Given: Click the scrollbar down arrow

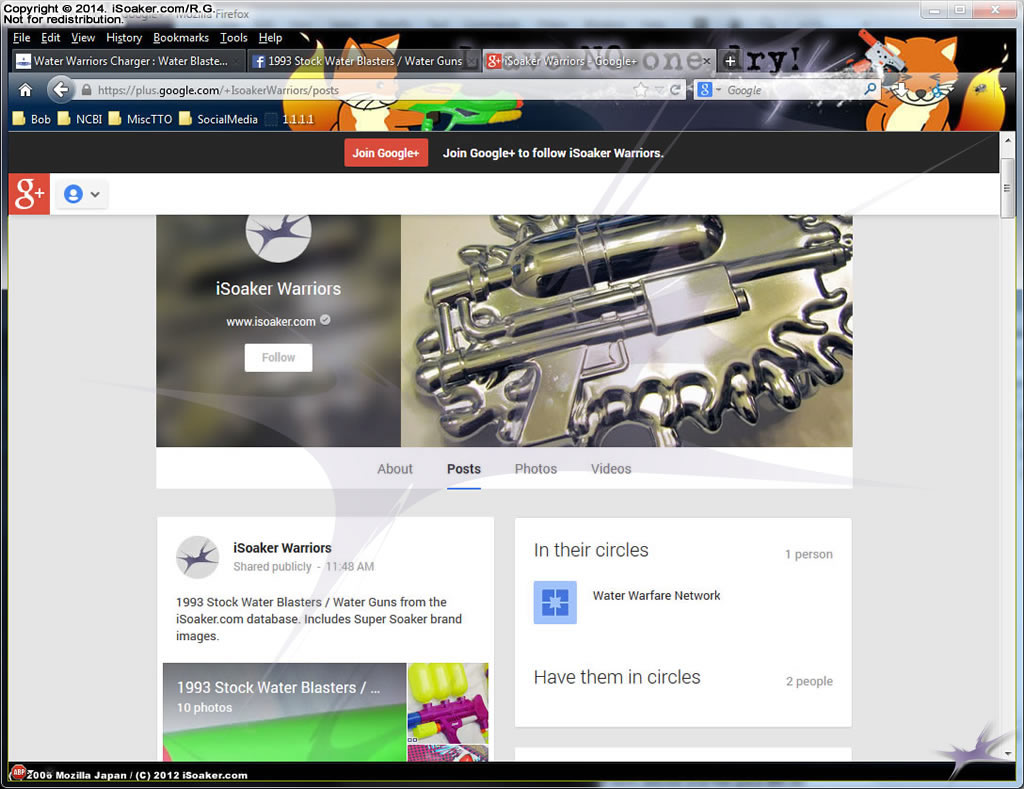Looking at the screenshot, I should (1007, 753).
